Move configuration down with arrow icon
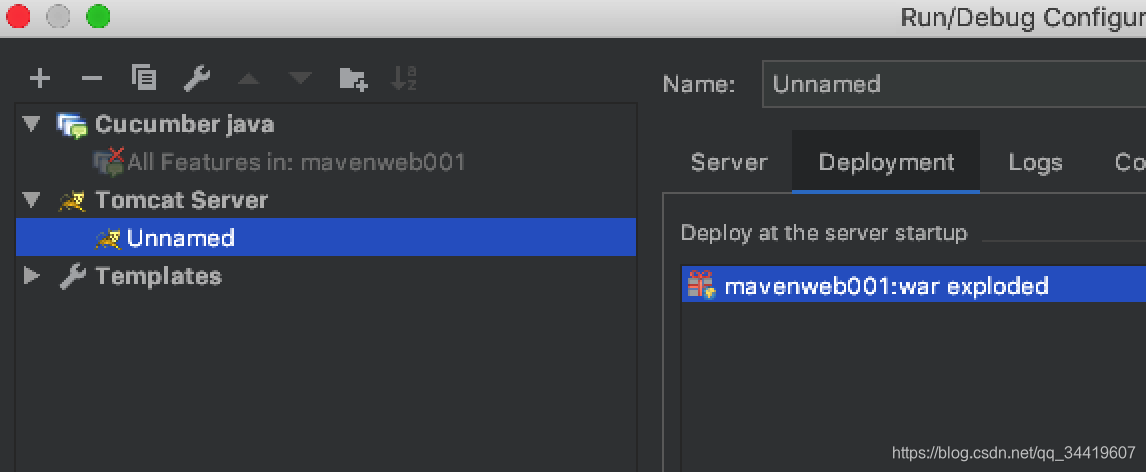This screenshot has height=472, width=1146. (300, 77)
